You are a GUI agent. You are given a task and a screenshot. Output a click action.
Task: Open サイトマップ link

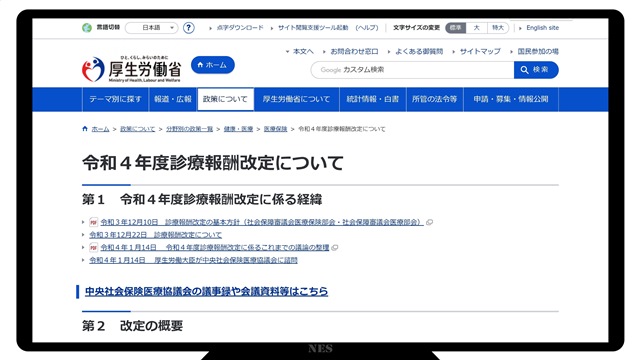(480, 51)
